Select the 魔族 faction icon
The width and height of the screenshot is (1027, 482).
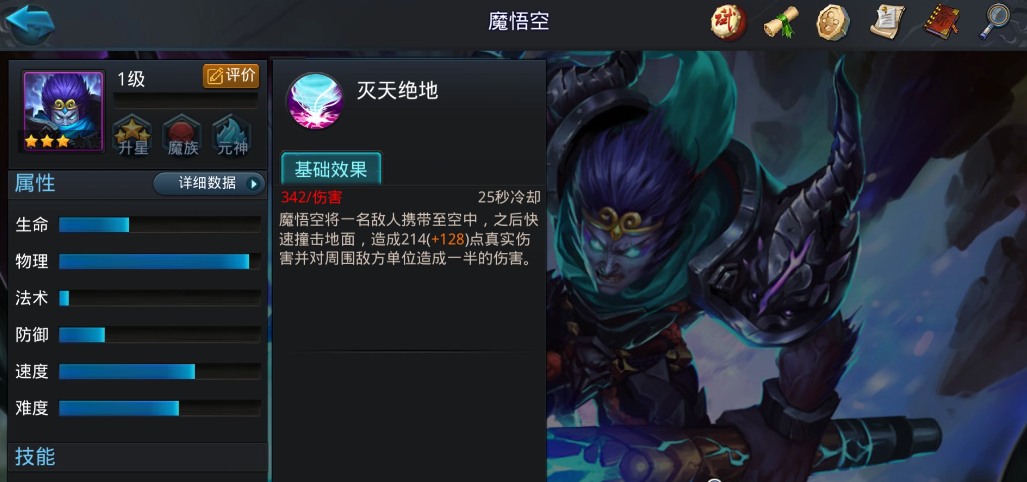pos(183,136)
